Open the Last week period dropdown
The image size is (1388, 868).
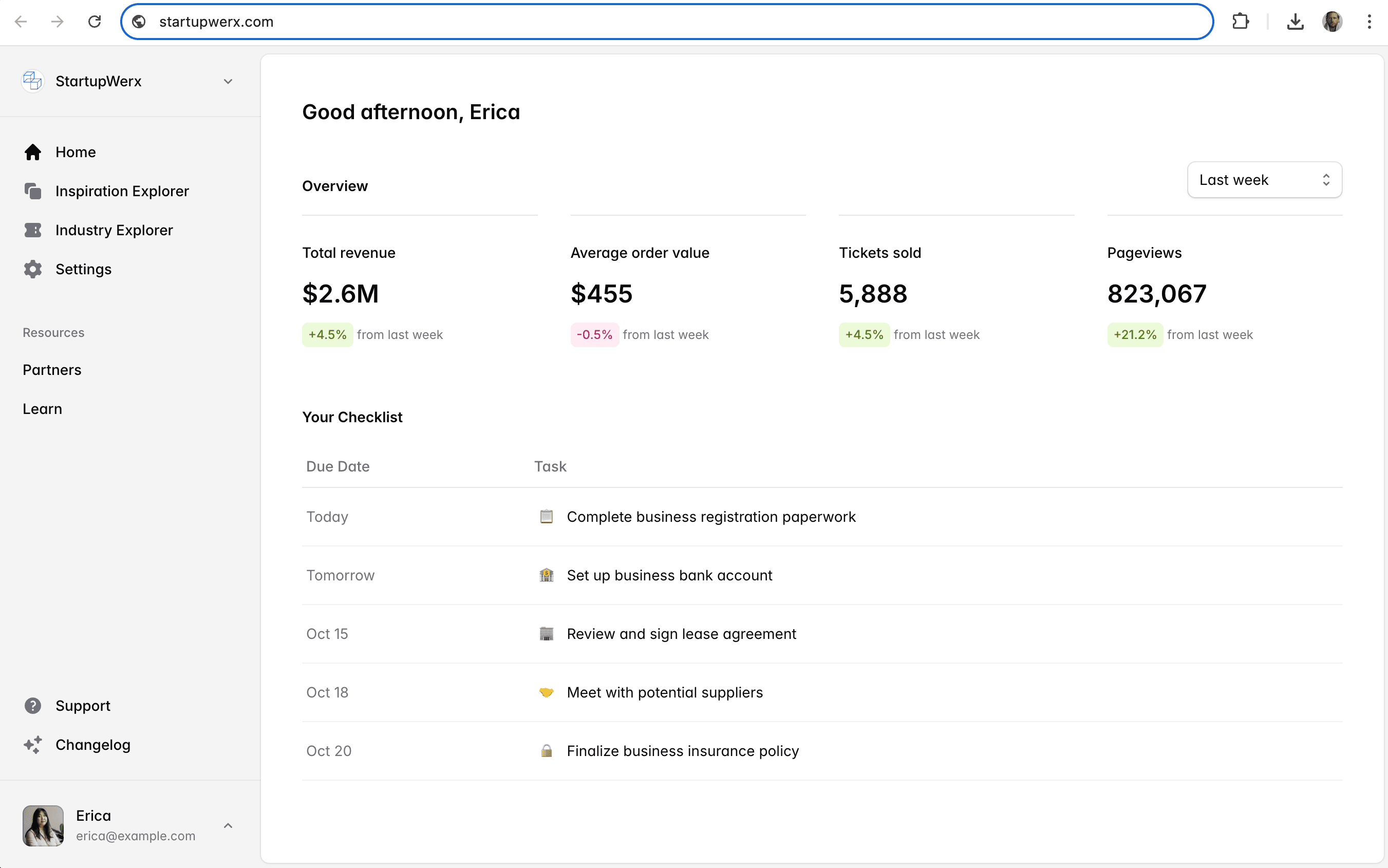coord(1264,180)
